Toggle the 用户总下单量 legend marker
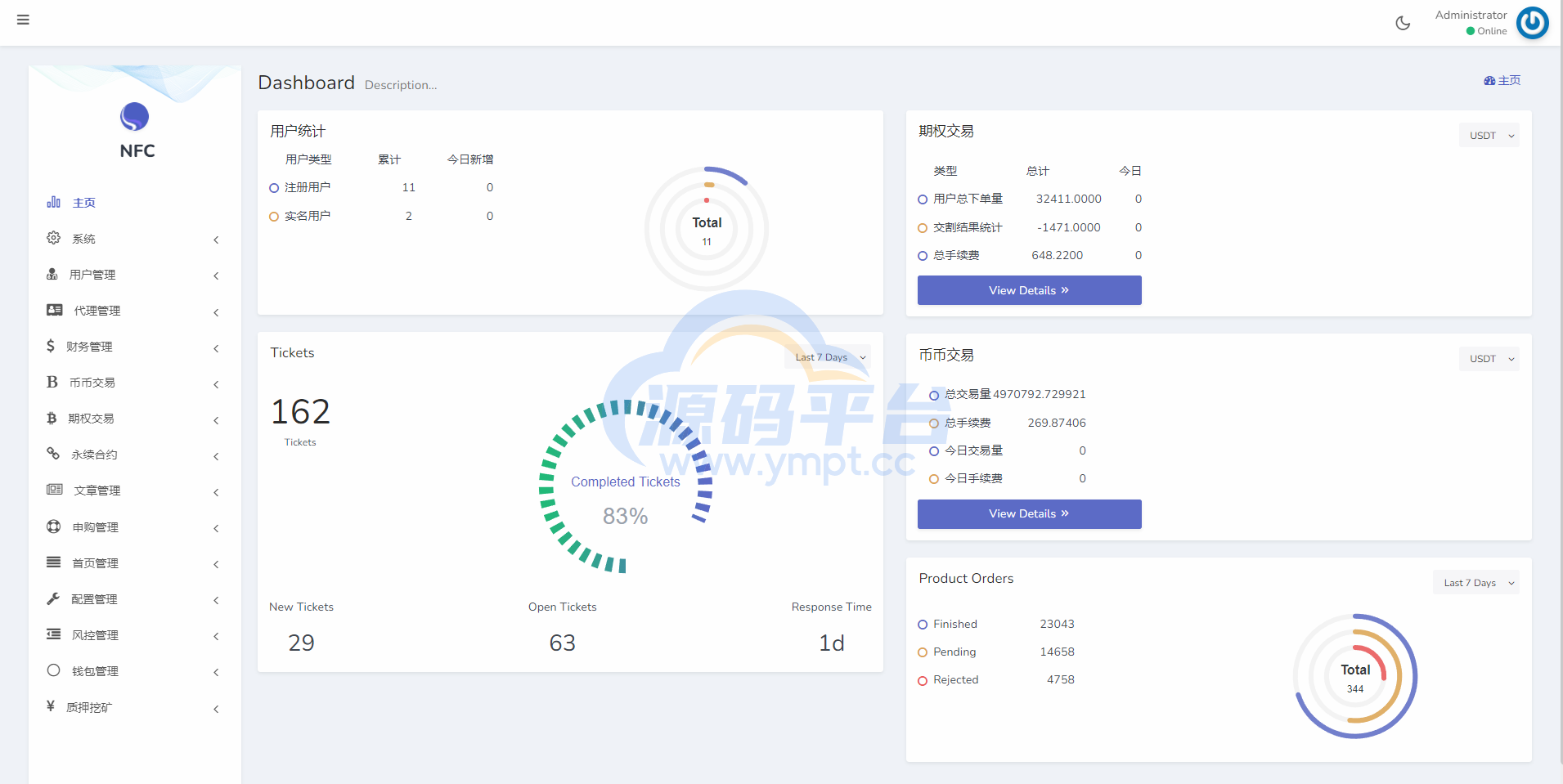This screenshot has height=784, width=1563. [x=923, y=199]
